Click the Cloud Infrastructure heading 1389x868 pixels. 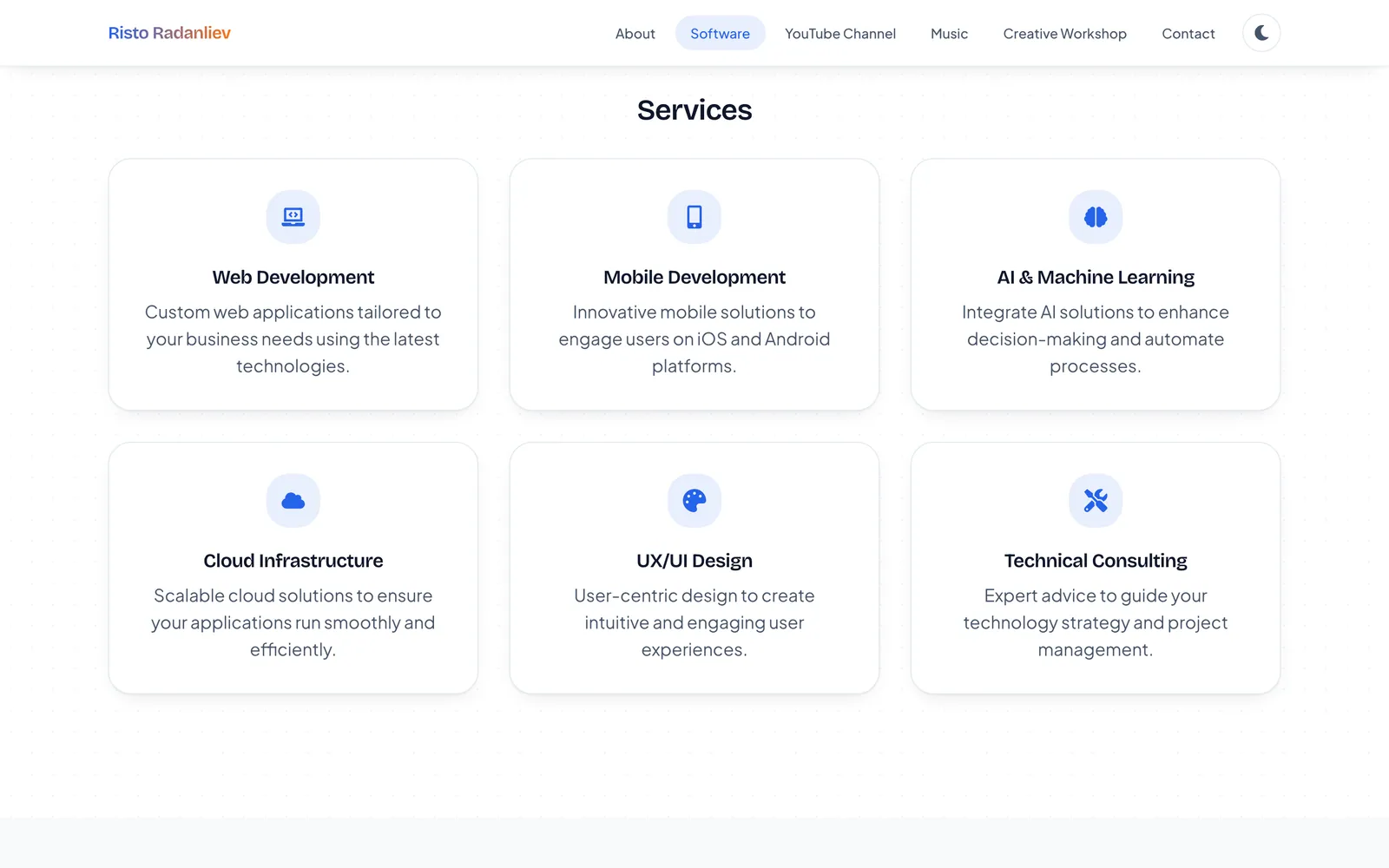[x=293, y=561]
